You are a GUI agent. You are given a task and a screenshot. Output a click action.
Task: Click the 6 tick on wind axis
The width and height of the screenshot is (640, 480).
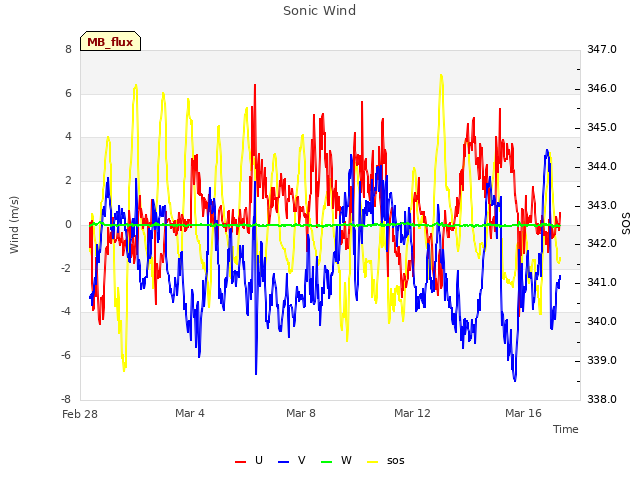pyautogui.click(x=68, y=93)
